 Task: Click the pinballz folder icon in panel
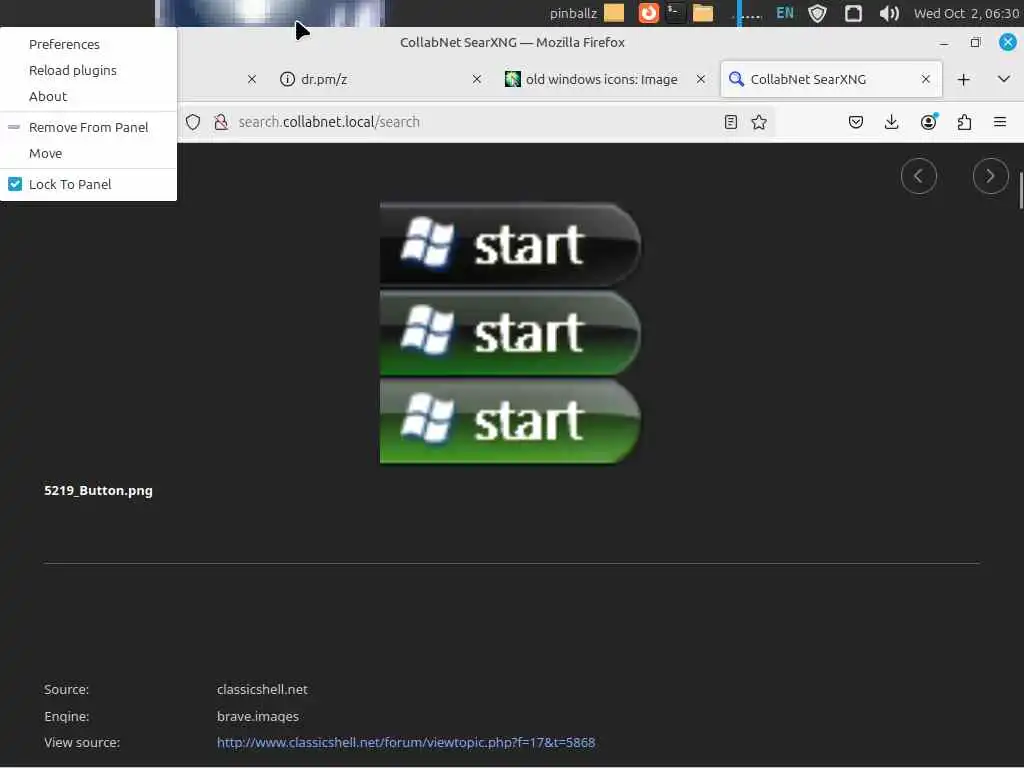pyautogui.click(x=614, y=13)
